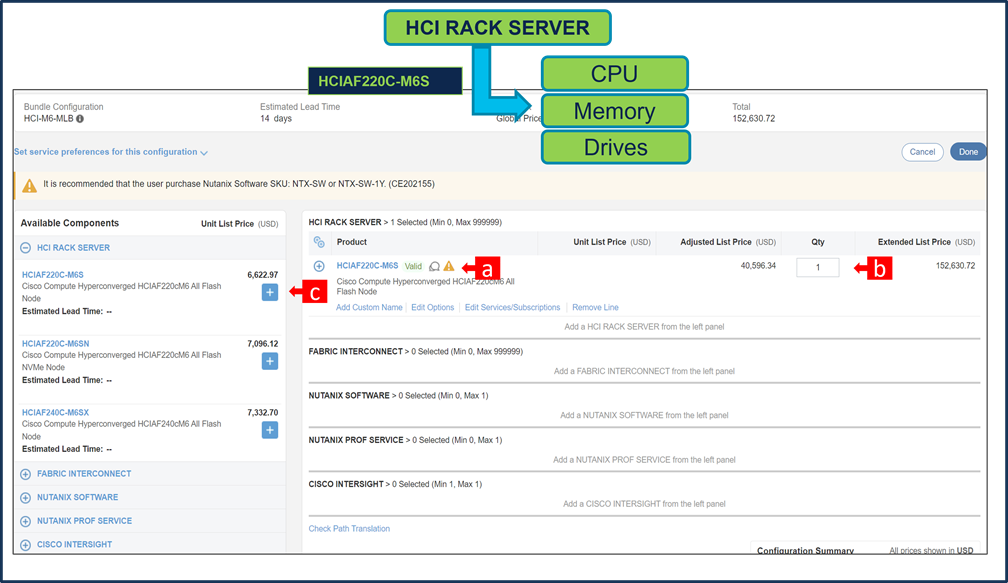
Task: Add HCIAF240C-M6SX using its plus button
Action: [270, 430]
